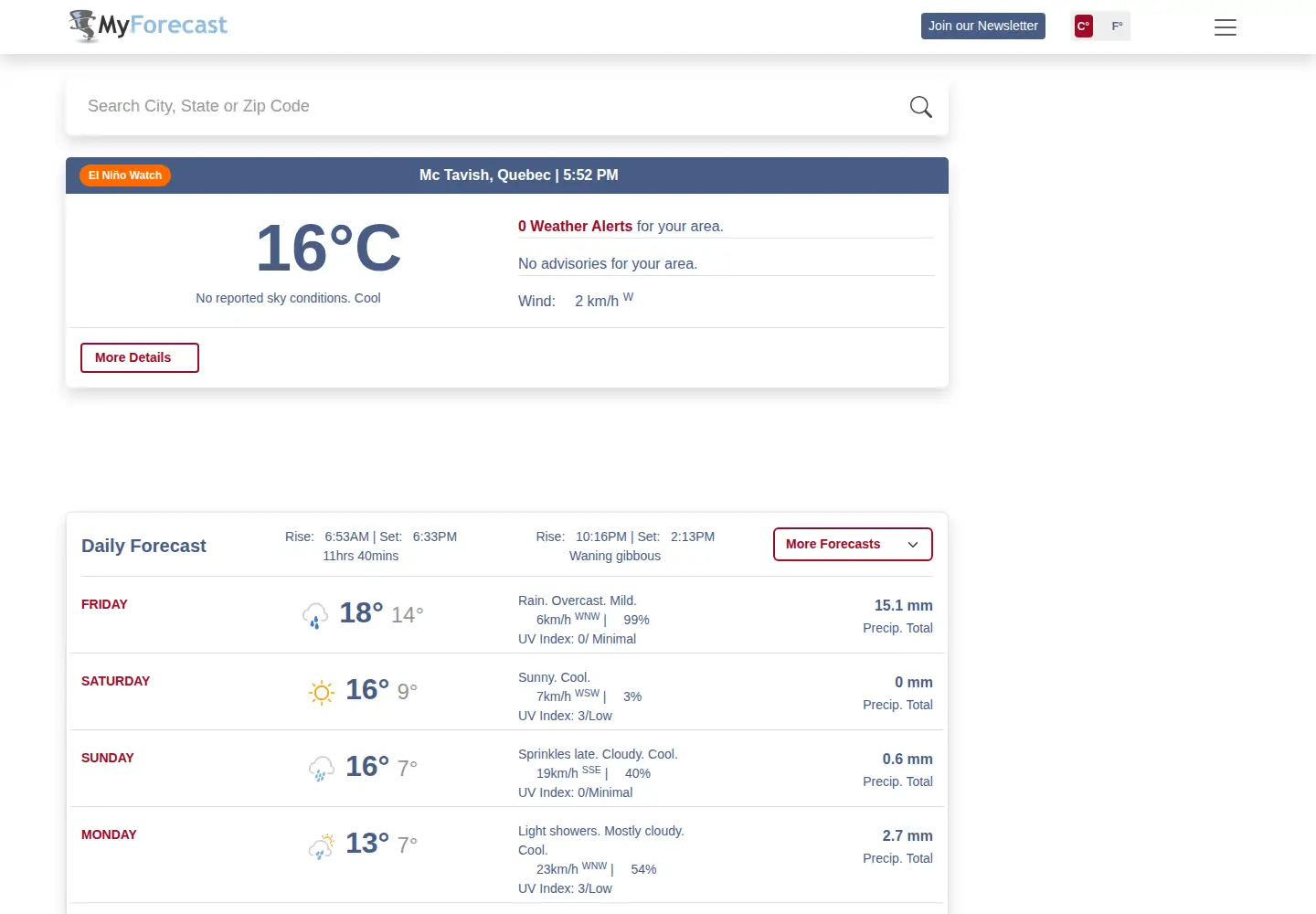Open More Details for current weather
The width and height of the screenshot is (1316, 914).
(140, 357)
